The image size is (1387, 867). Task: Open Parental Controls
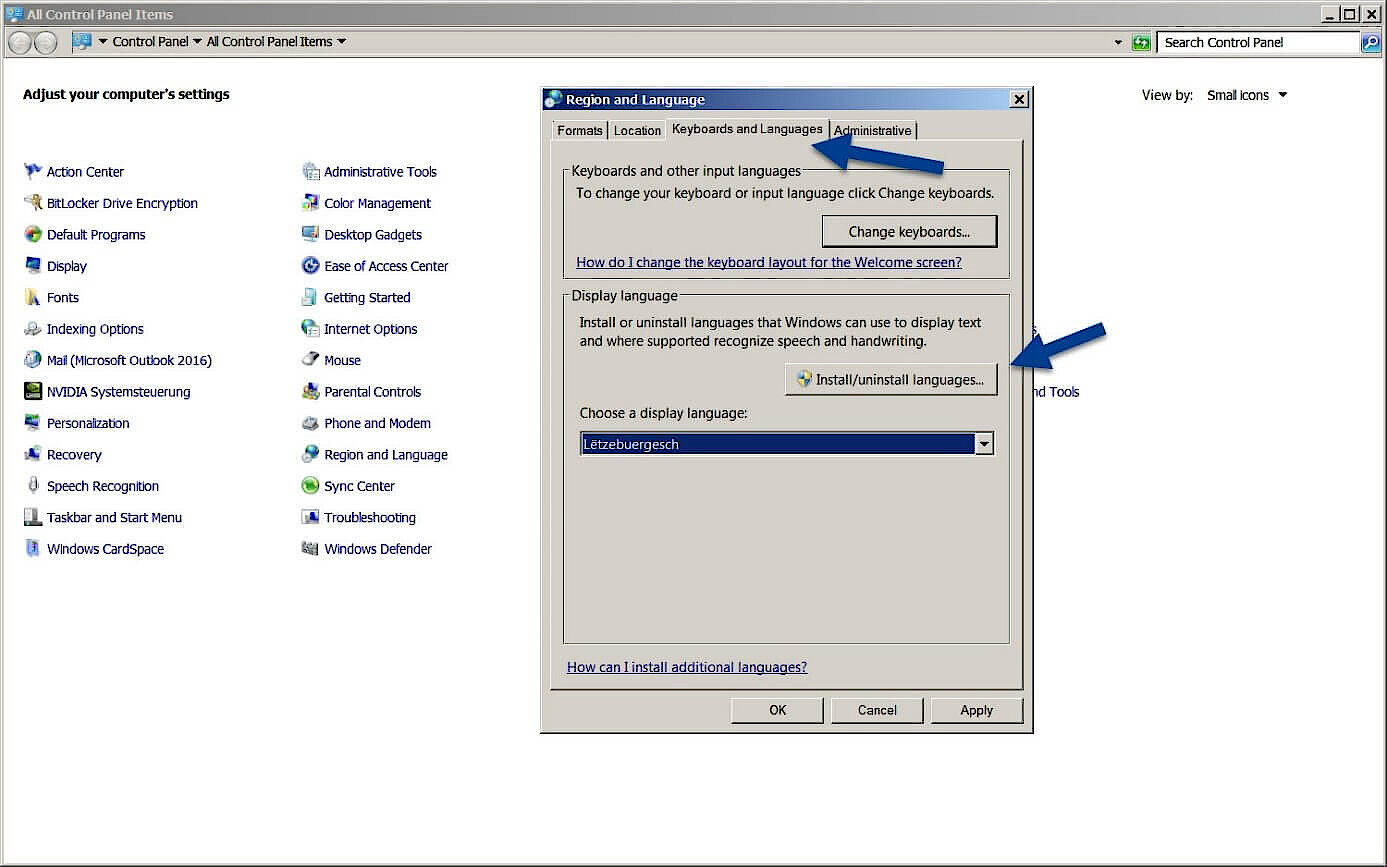(x=370, y=391)
